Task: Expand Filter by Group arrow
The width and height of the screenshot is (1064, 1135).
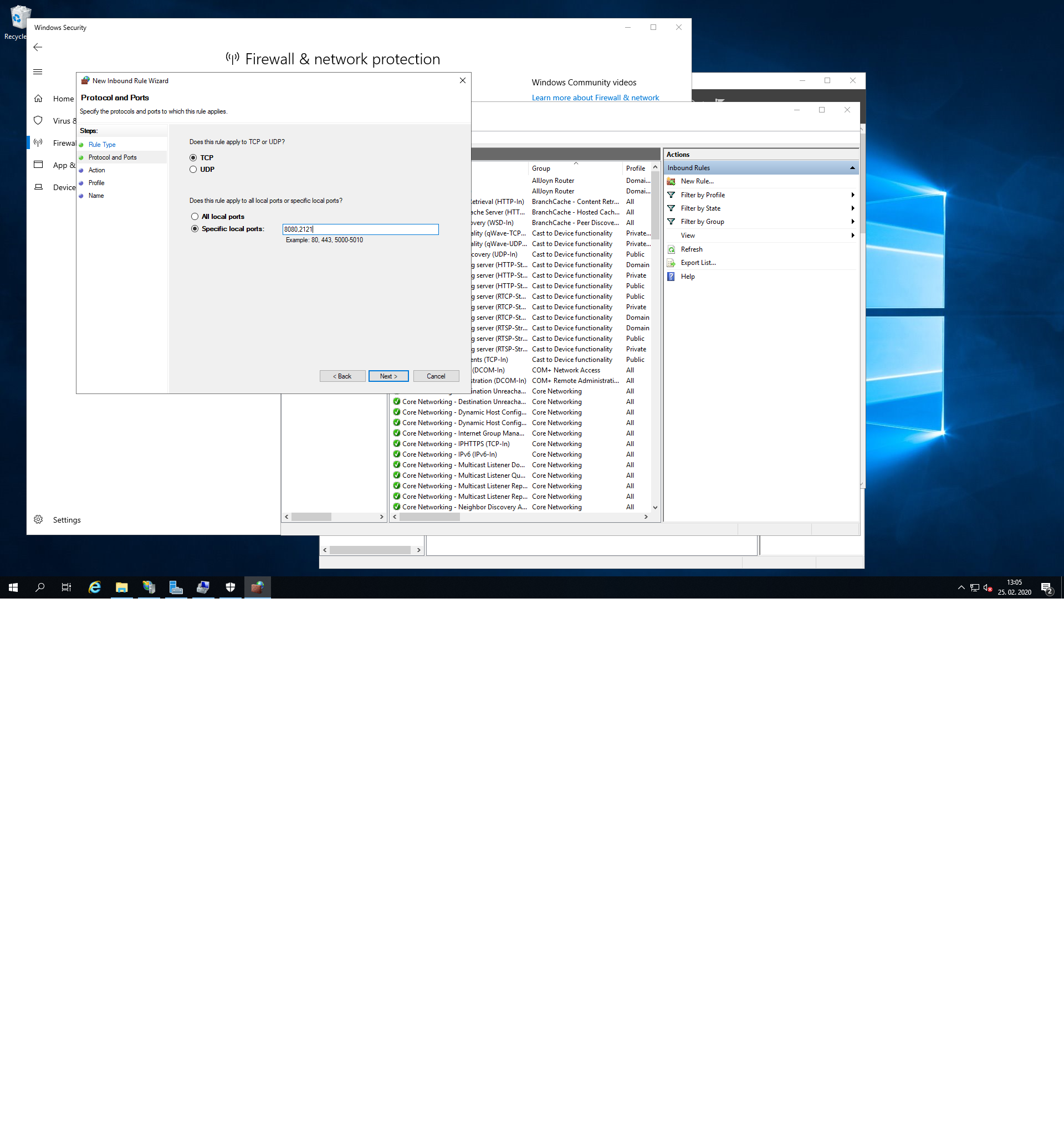Action: (x=853, y=222)
